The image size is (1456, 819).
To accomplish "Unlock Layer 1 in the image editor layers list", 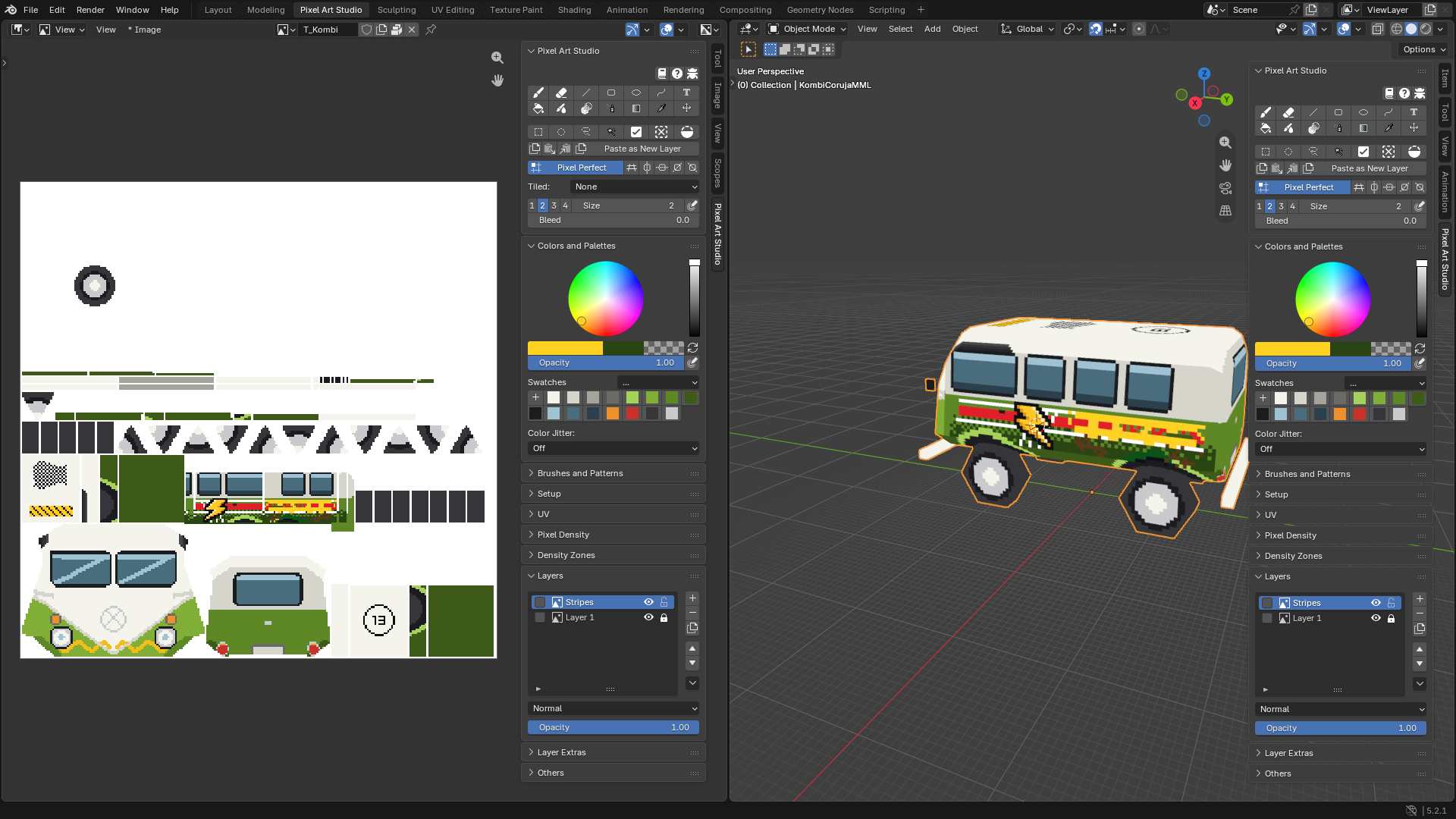I will tap(664, 617).
